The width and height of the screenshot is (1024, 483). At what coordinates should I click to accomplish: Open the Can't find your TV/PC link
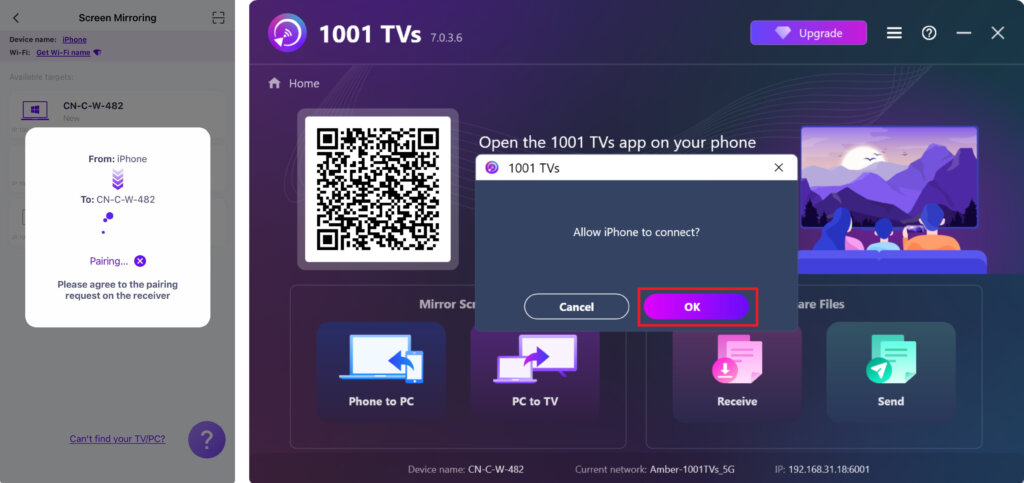[118, 439]
